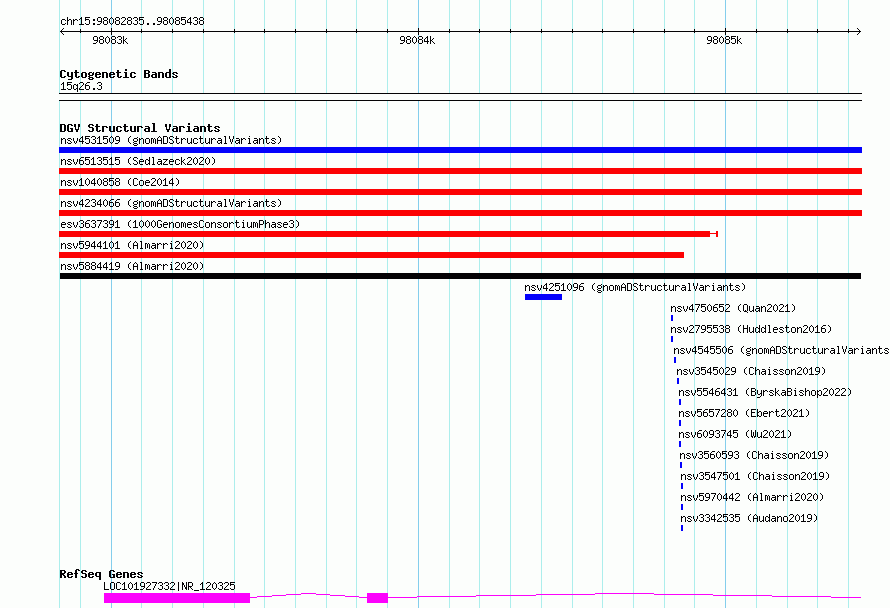The width and height of the screenshot is (890, 608).
Task: Open the nsv5546431 (ByrskaBishop2022) label
Action: pyautogui.click(x=765, y=392)
